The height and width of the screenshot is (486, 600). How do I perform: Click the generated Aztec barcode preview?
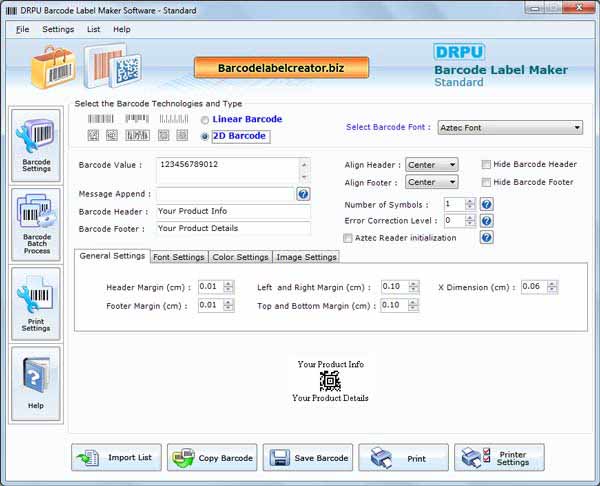tap(330, 381)
